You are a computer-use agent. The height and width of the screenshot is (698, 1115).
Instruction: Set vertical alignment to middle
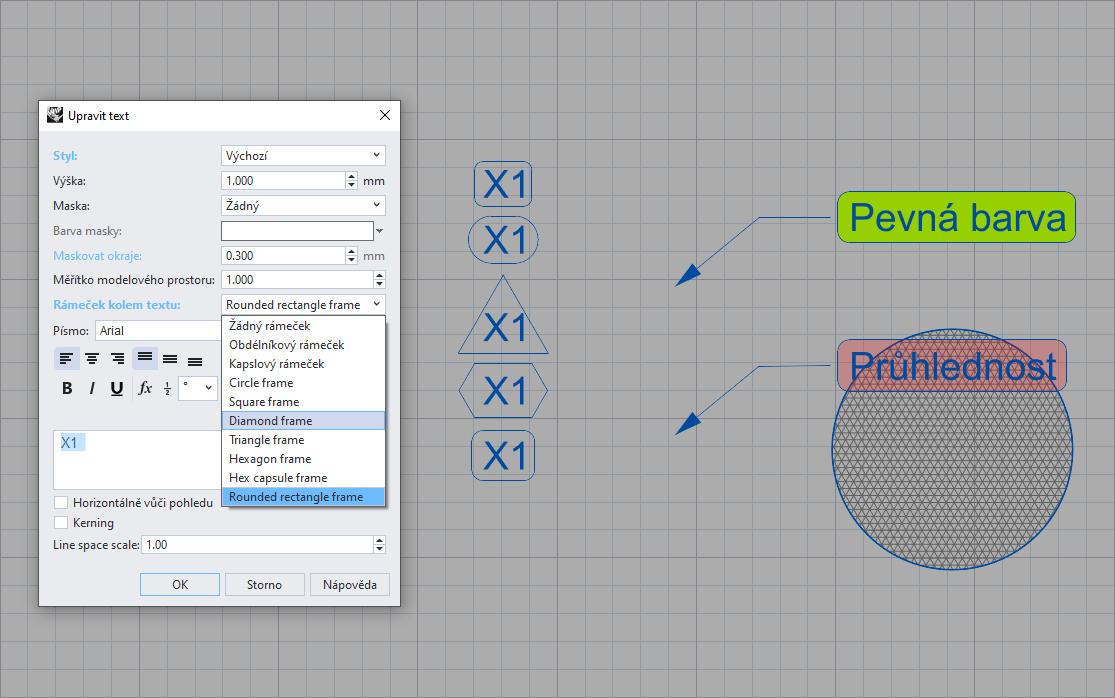[170, 358]
